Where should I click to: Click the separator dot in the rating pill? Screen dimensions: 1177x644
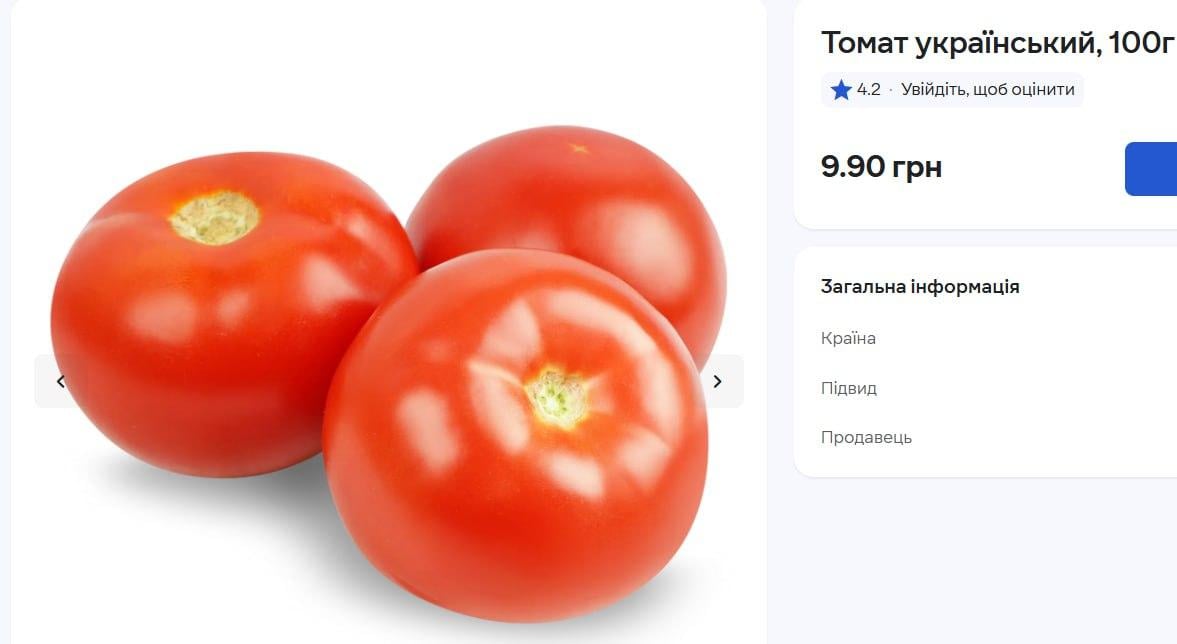[x=891, y=89]
